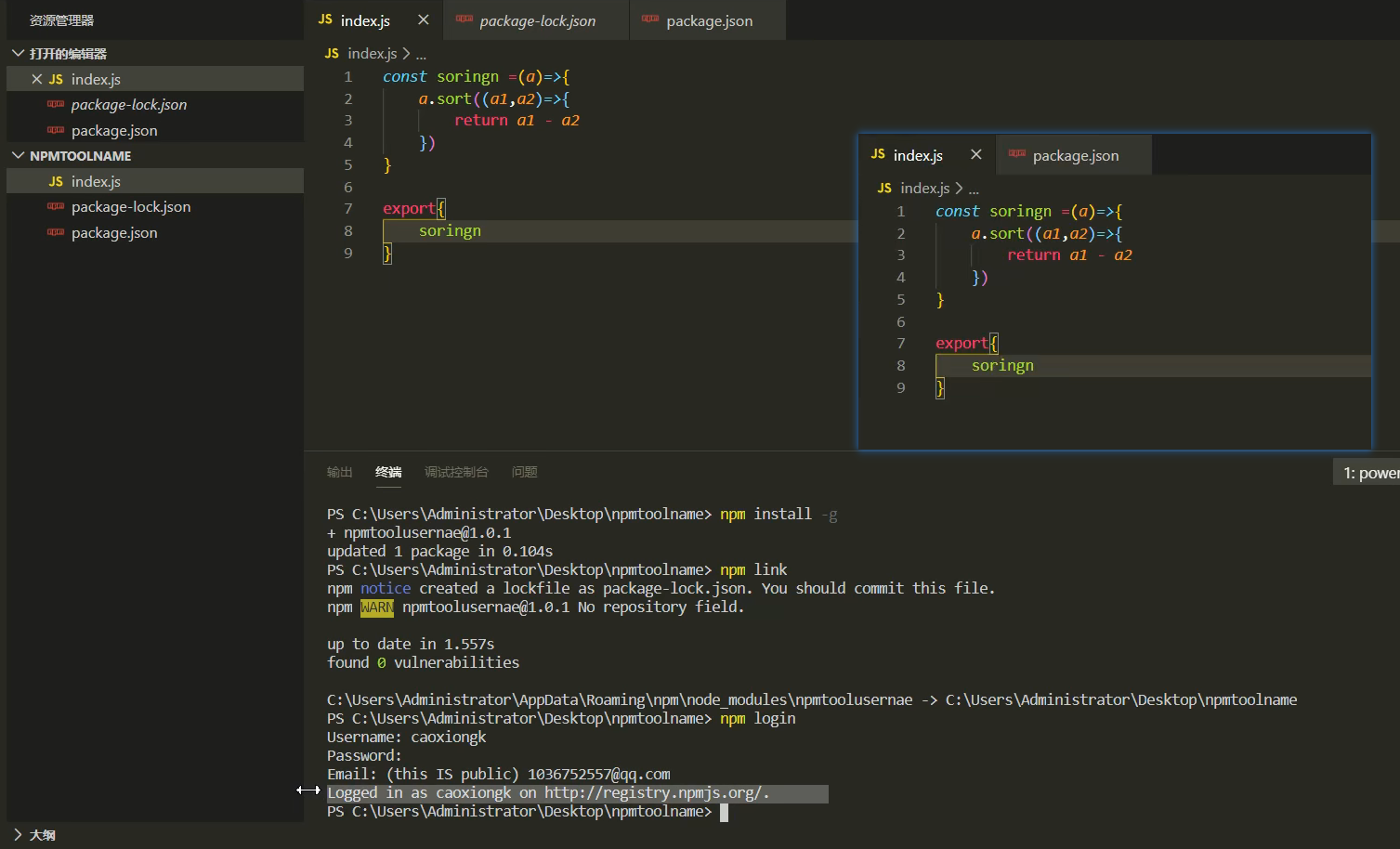Screen dimensions: 1400x849
Task: Select the 终端 terminal panel tab
Action: pos(388,472)
